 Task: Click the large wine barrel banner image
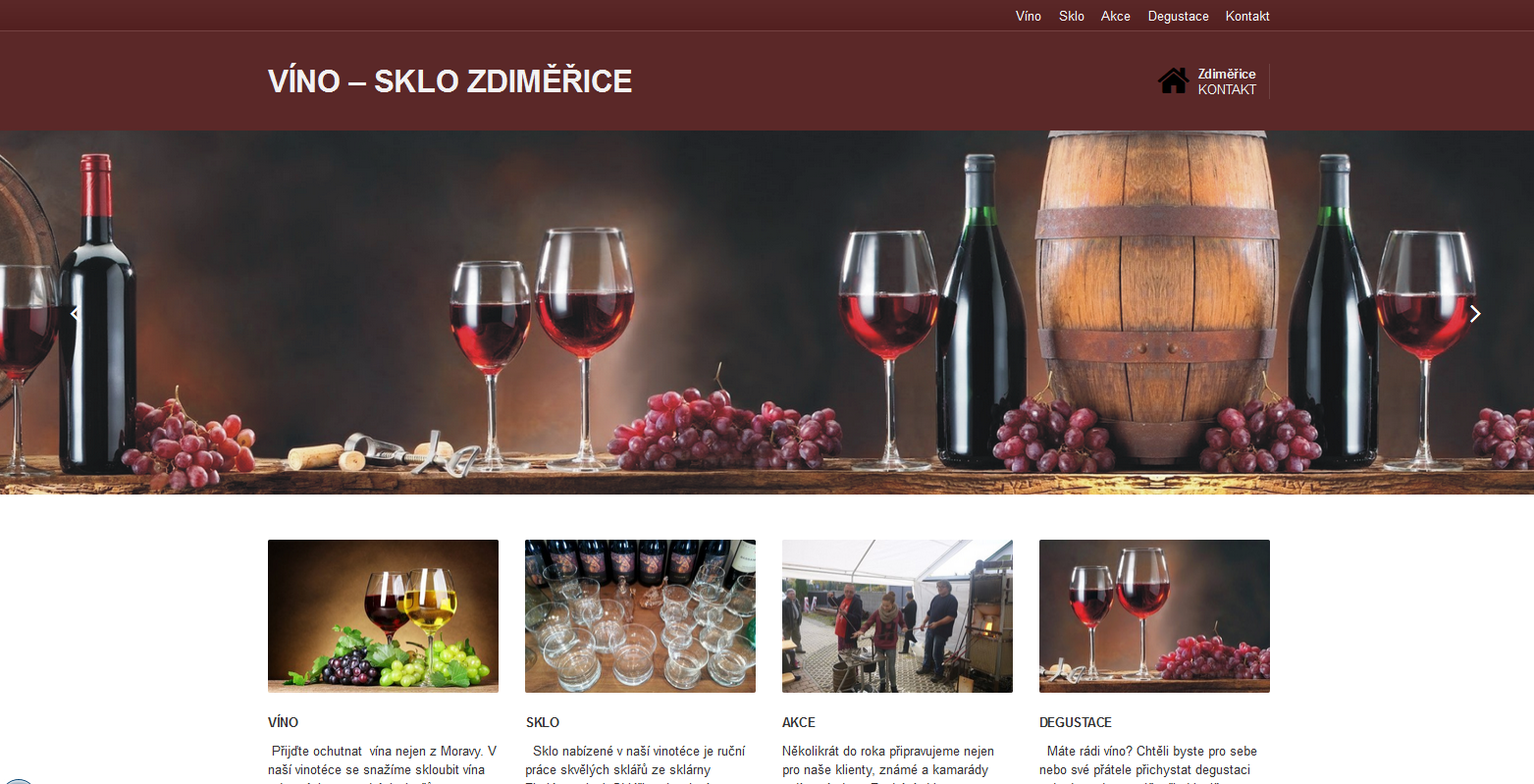(767, 312)
